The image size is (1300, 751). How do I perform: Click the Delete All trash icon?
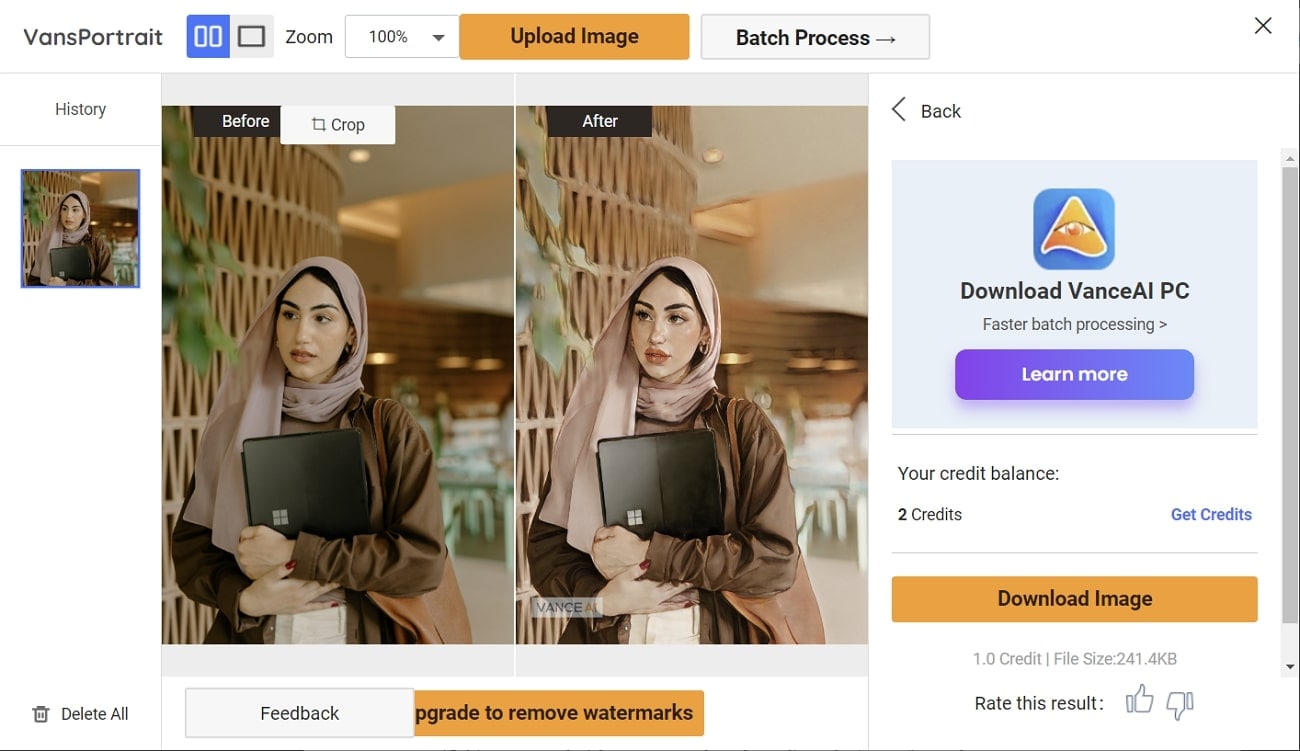(41, 714)
